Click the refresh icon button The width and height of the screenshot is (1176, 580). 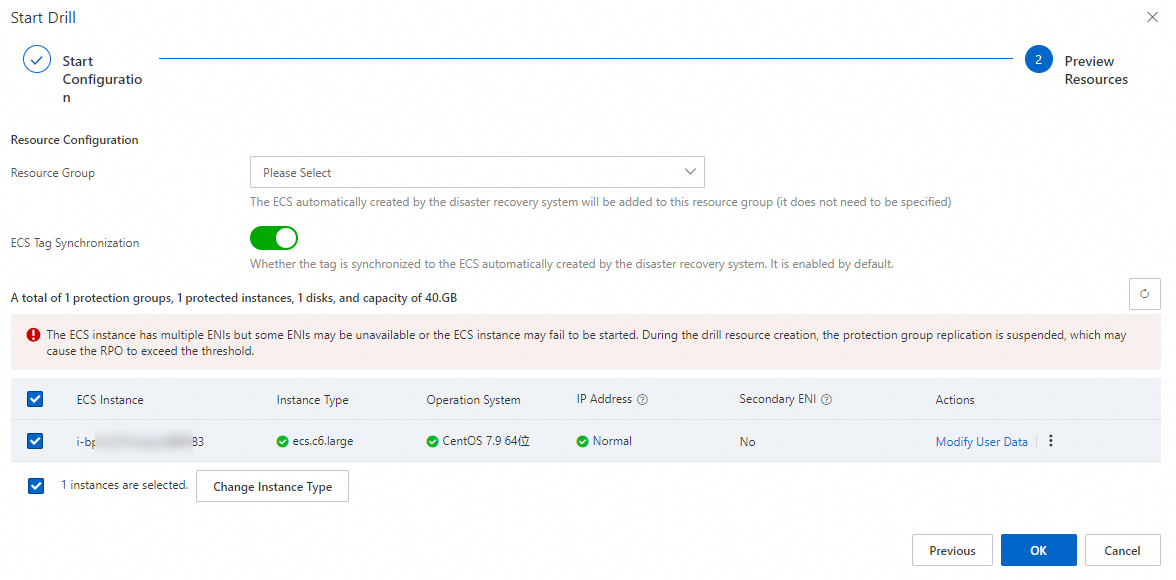(x=1144, y=294)
